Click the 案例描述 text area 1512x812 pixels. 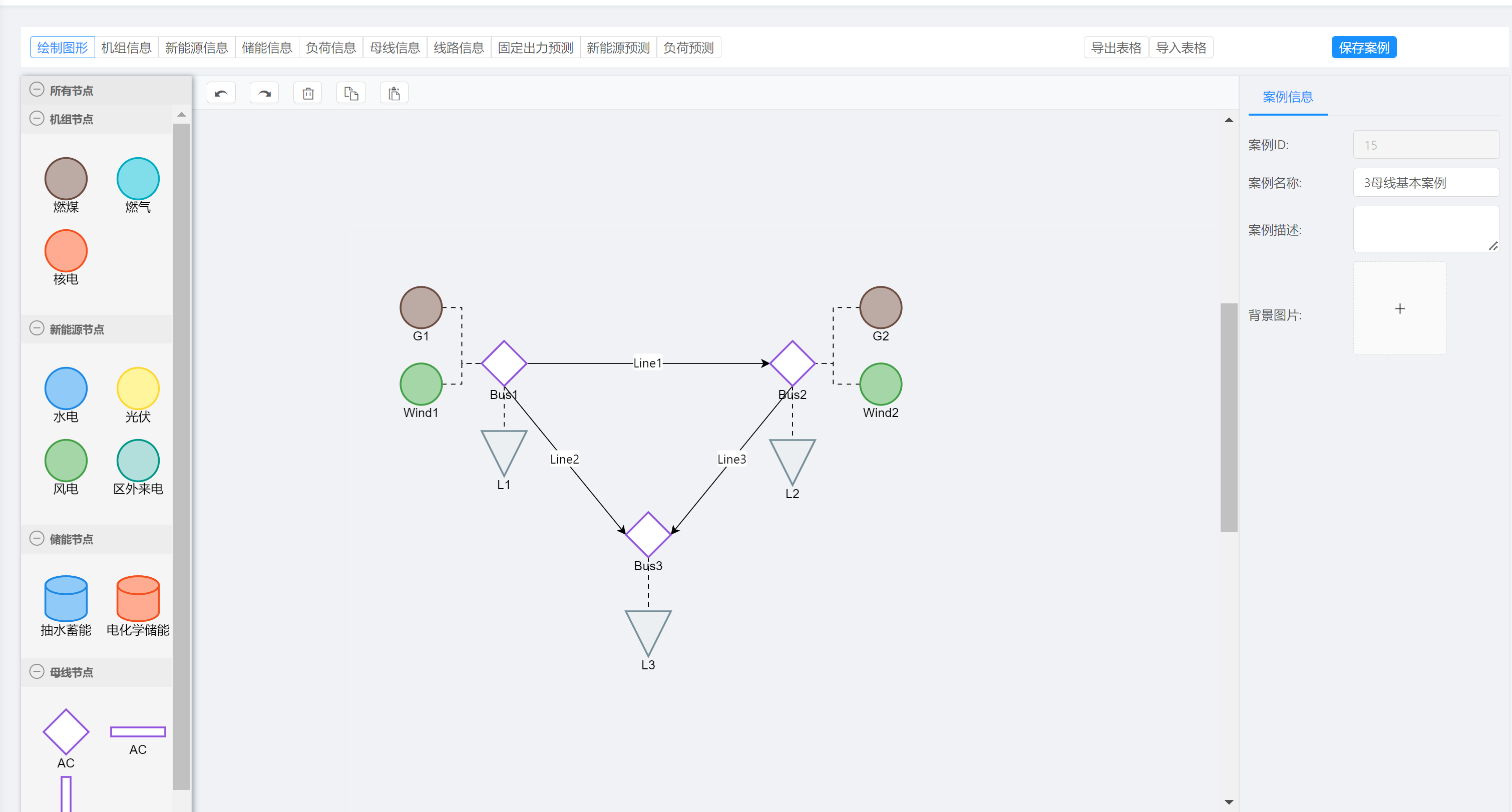[x=1426, y=229]
